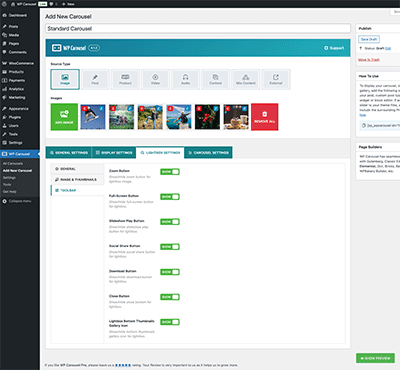Click the Save Draft button
Screen dimensions: 400x370
369,39
